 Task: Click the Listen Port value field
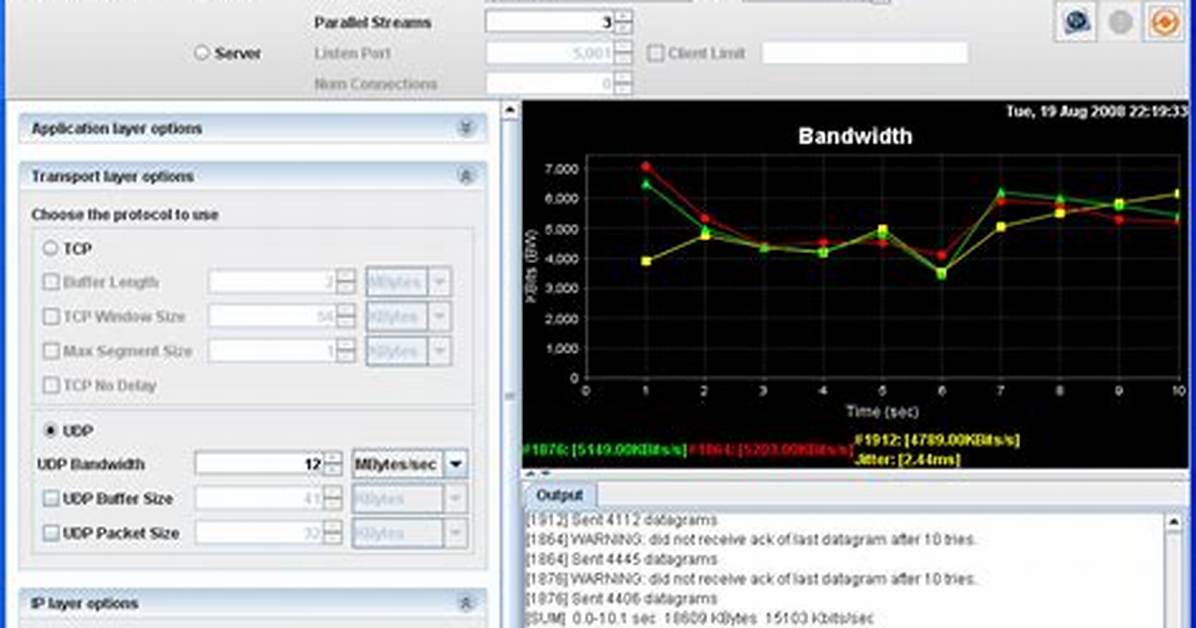[x=550, y=53]
